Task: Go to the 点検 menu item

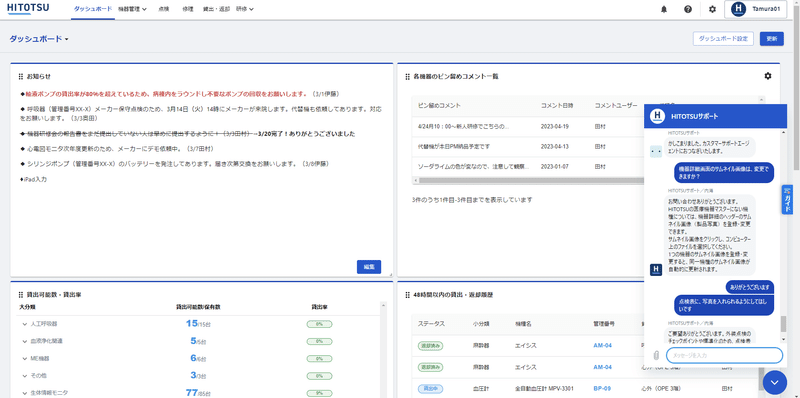Action: click(164, 9)
